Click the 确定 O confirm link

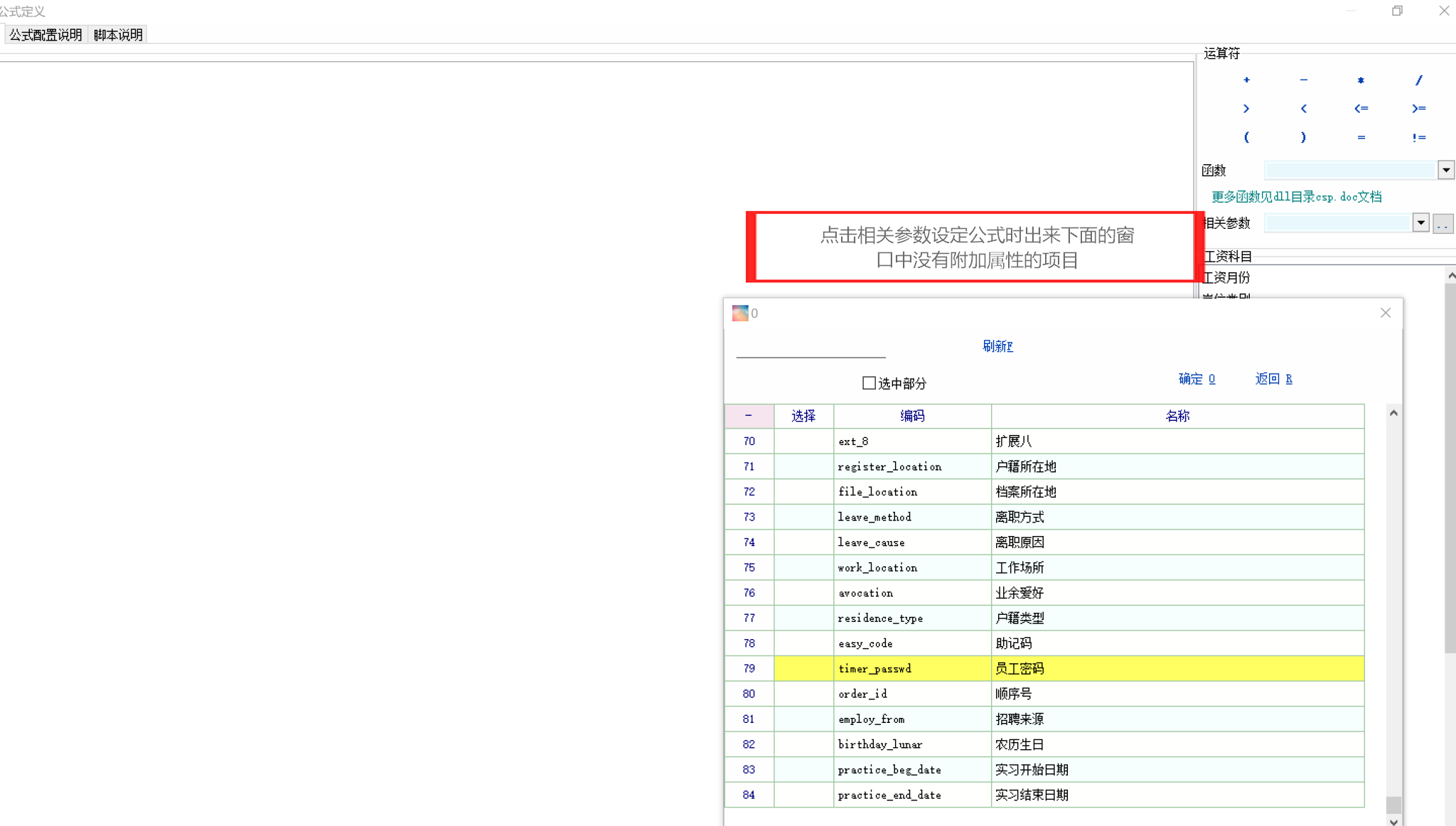1197,379
